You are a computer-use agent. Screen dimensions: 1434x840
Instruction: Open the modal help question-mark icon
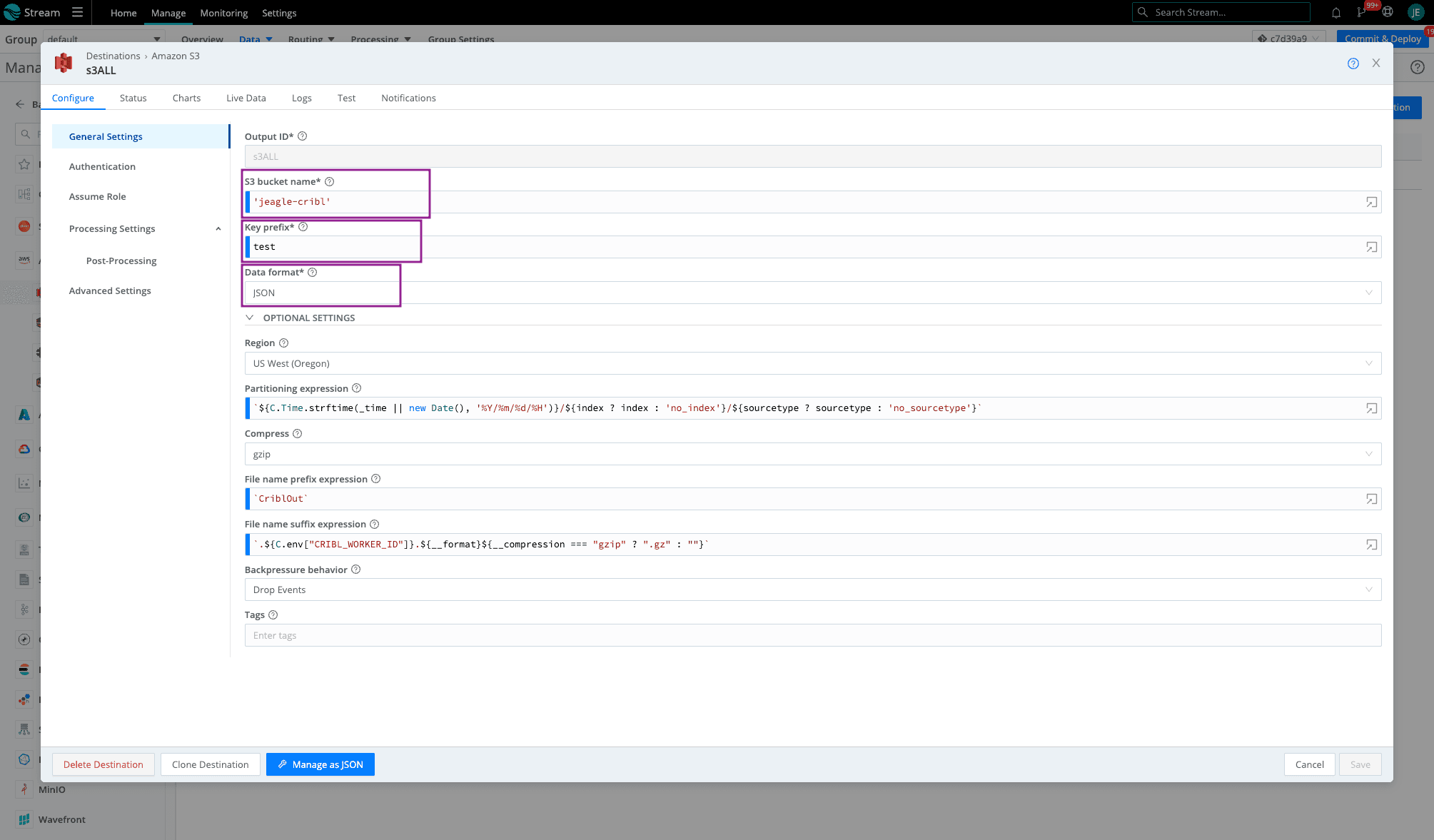pyautogui.click(x=1353, y=64)
